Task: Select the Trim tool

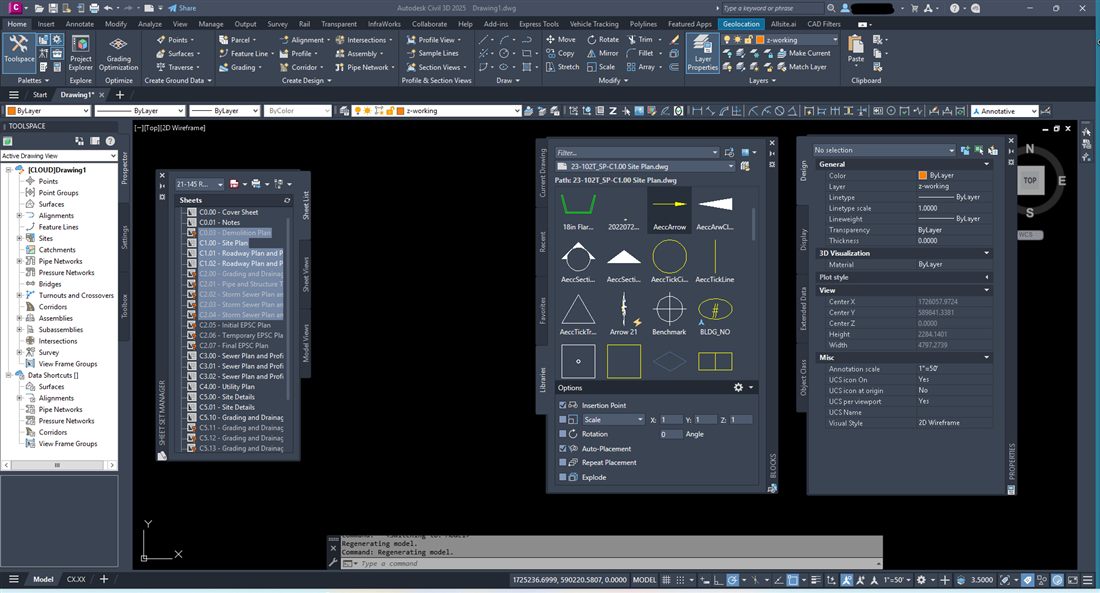Action: pyautogui.click(x=640, y=39)
